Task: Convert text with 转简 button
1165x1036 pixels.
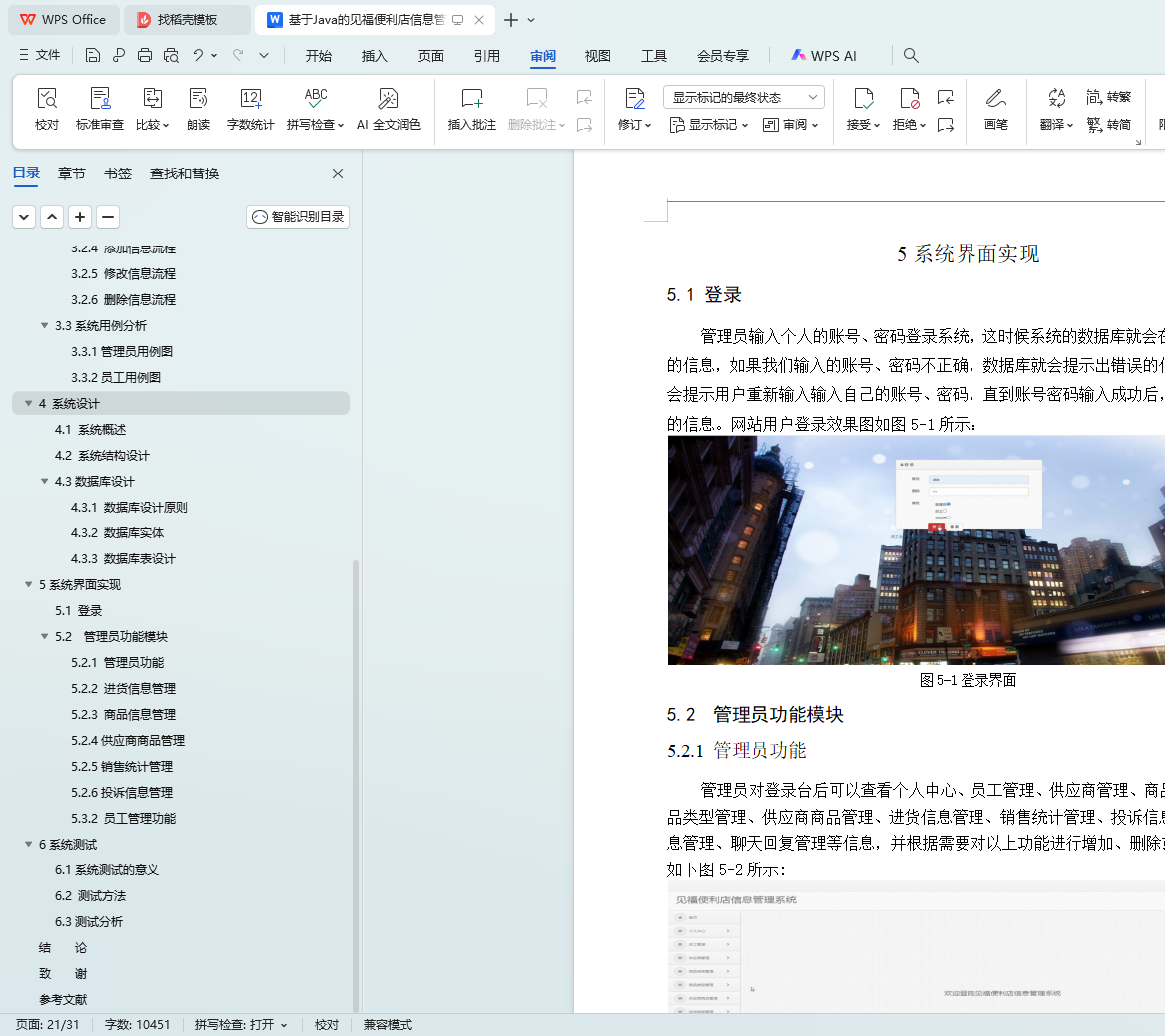Action: pos(1108,124)
